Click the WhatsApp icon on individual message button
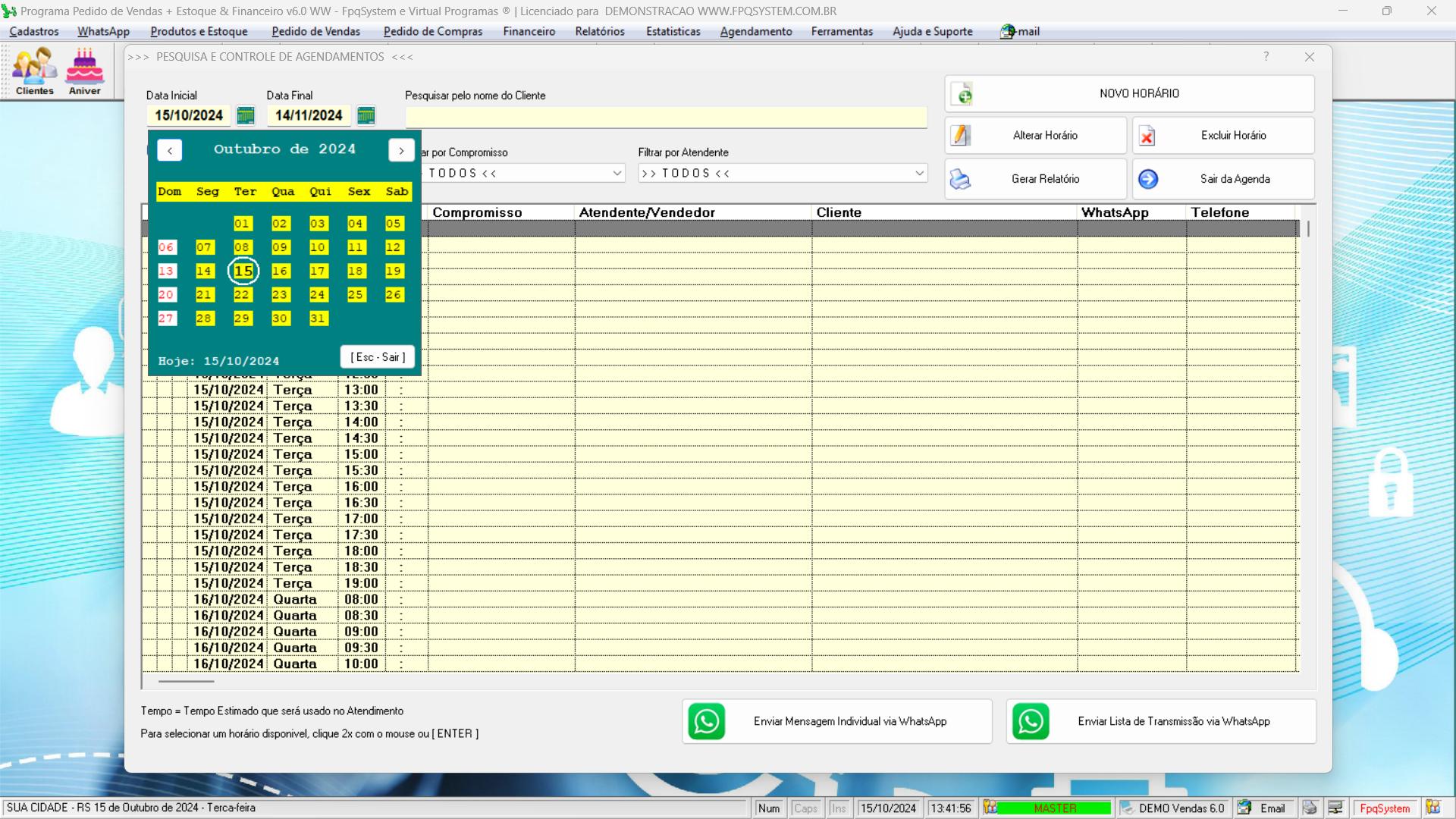The width and height of the screenshot is (1456, 819). 707,721
